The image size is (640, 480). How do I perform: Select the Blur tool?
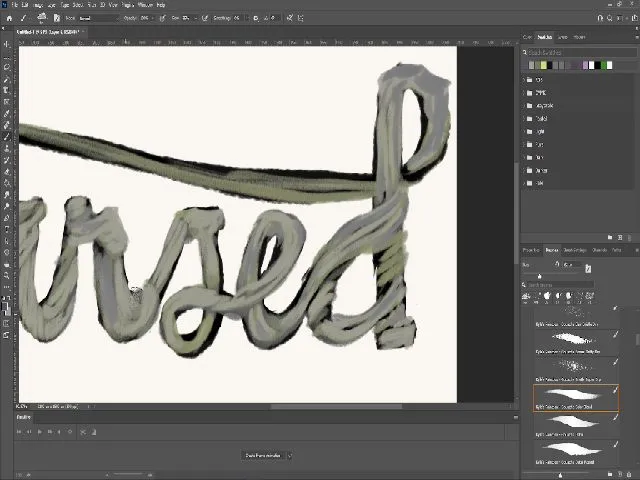tap(7, 195)
